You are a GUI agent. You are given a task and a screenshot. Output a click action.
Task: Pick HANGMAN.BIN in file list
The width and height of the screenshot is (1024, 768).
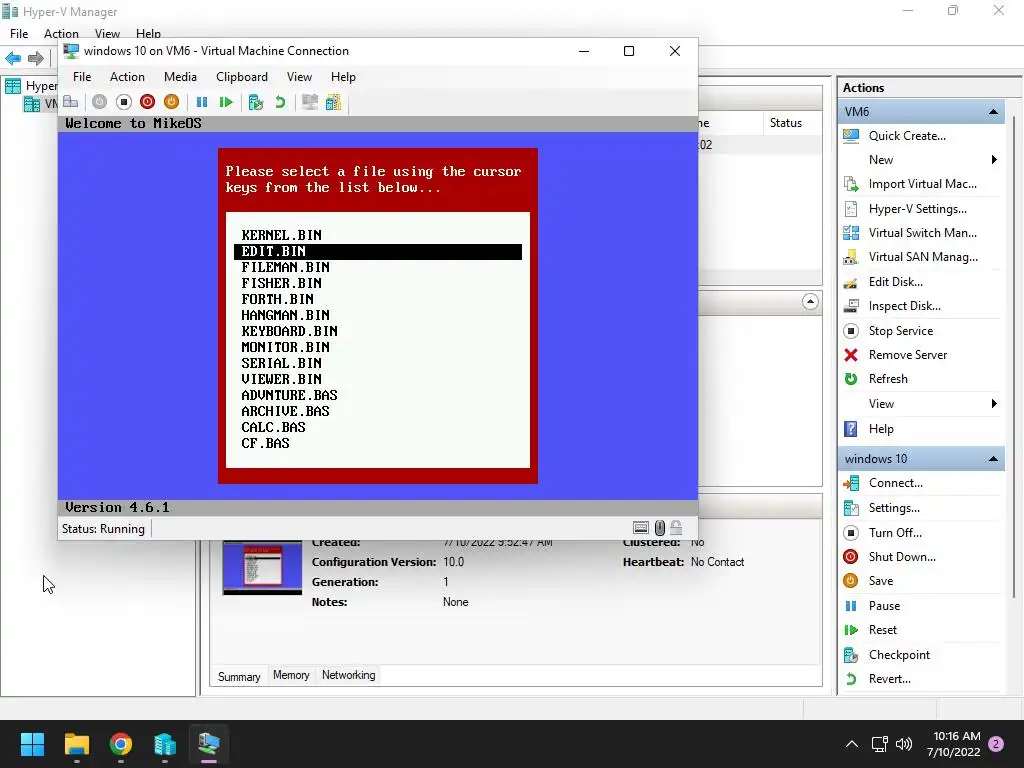tap(285, 315)
